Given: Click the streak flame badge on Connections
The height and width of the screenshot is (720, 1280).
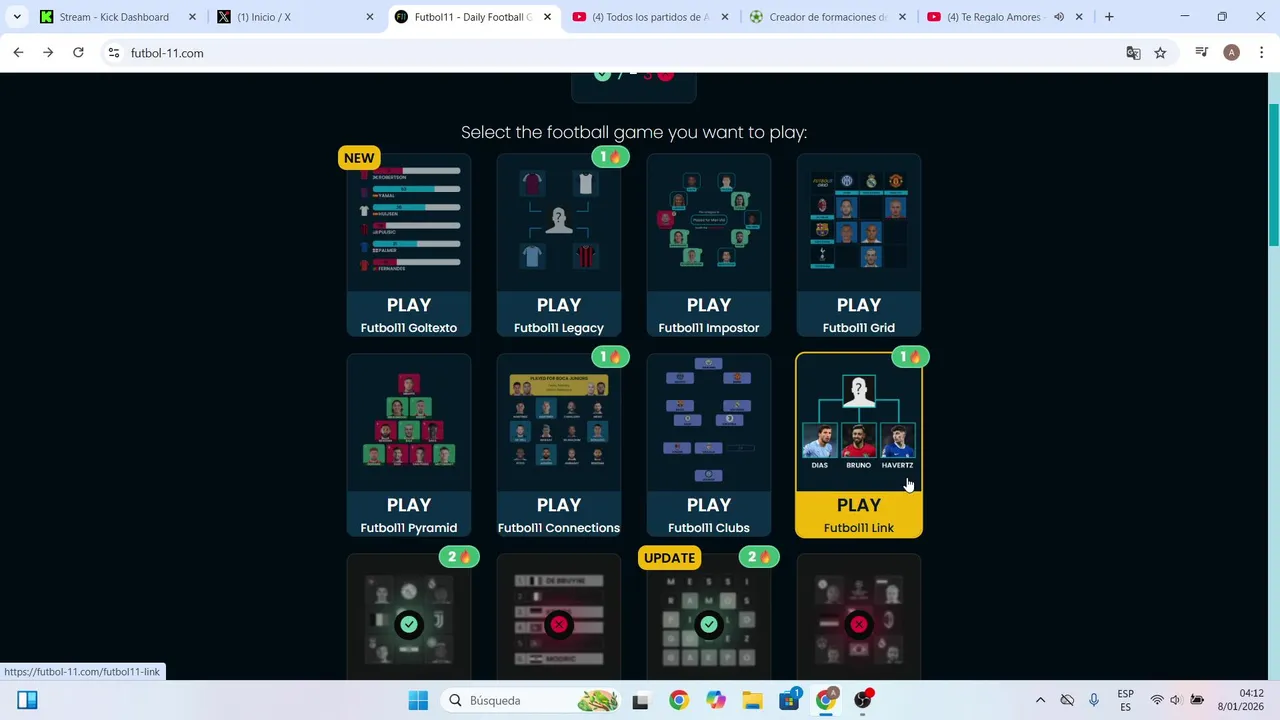Looking at the screenshot, I should tap(610, 357).
